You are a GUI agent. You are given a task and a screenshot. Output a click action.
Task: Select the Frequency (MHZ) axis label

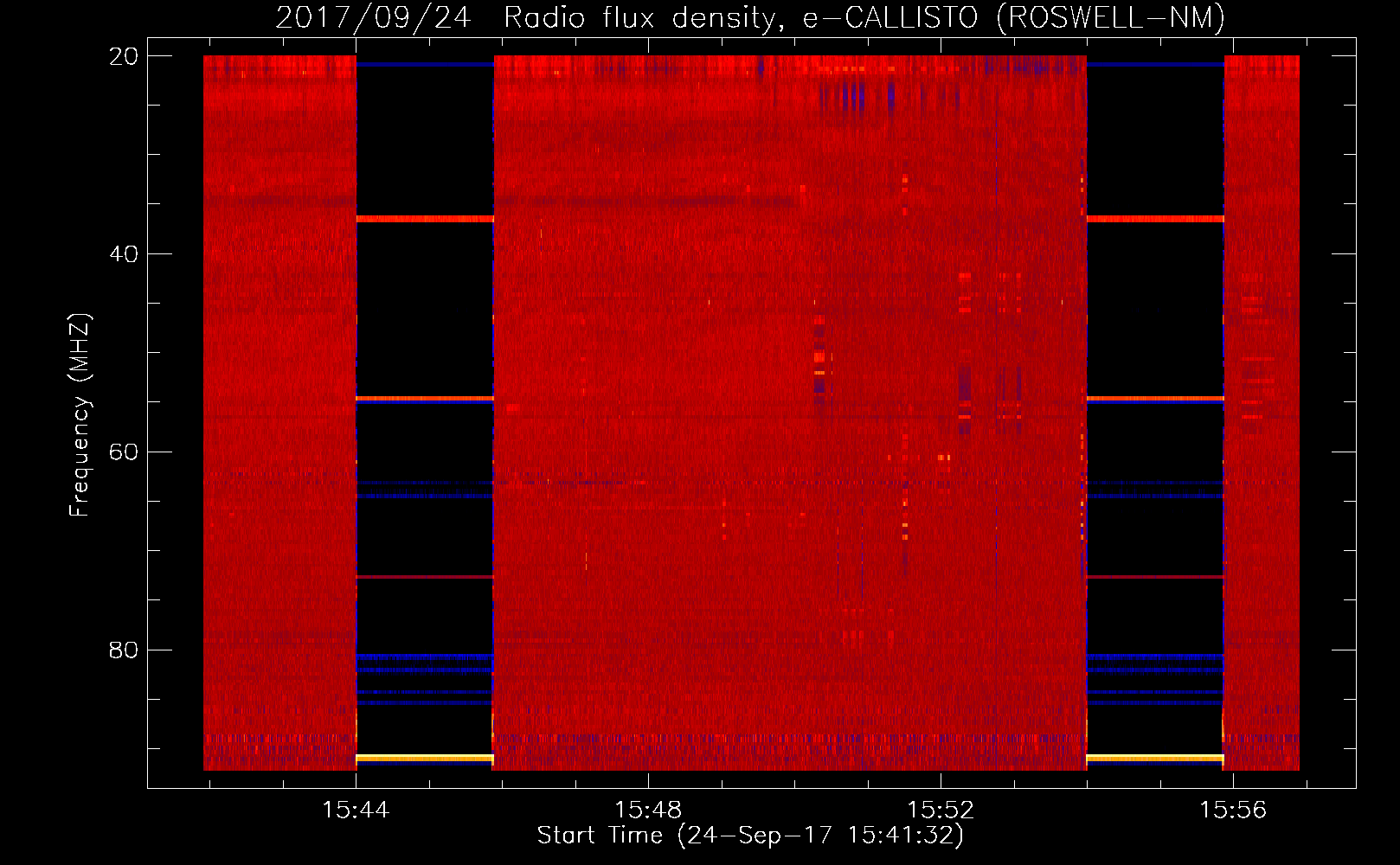pyautogui.click(x=80, y=415)
